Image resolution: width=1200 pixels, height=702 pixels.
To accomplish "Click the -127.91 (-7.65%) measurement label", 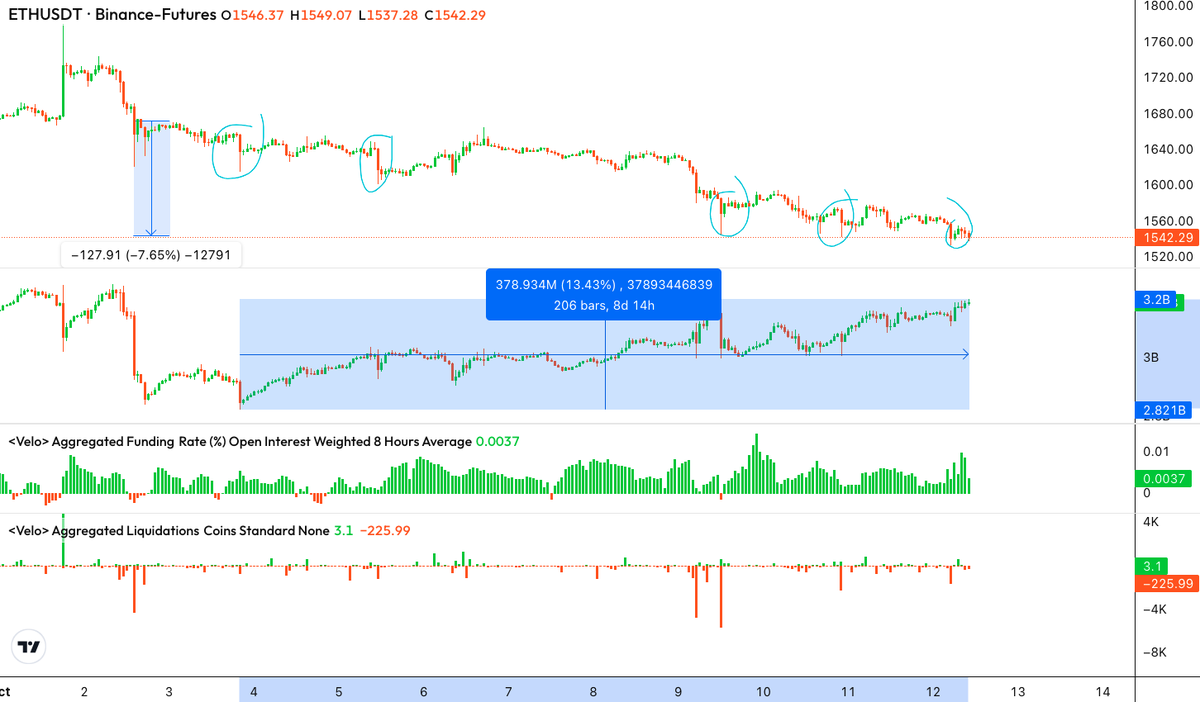I will click(151, 255).
